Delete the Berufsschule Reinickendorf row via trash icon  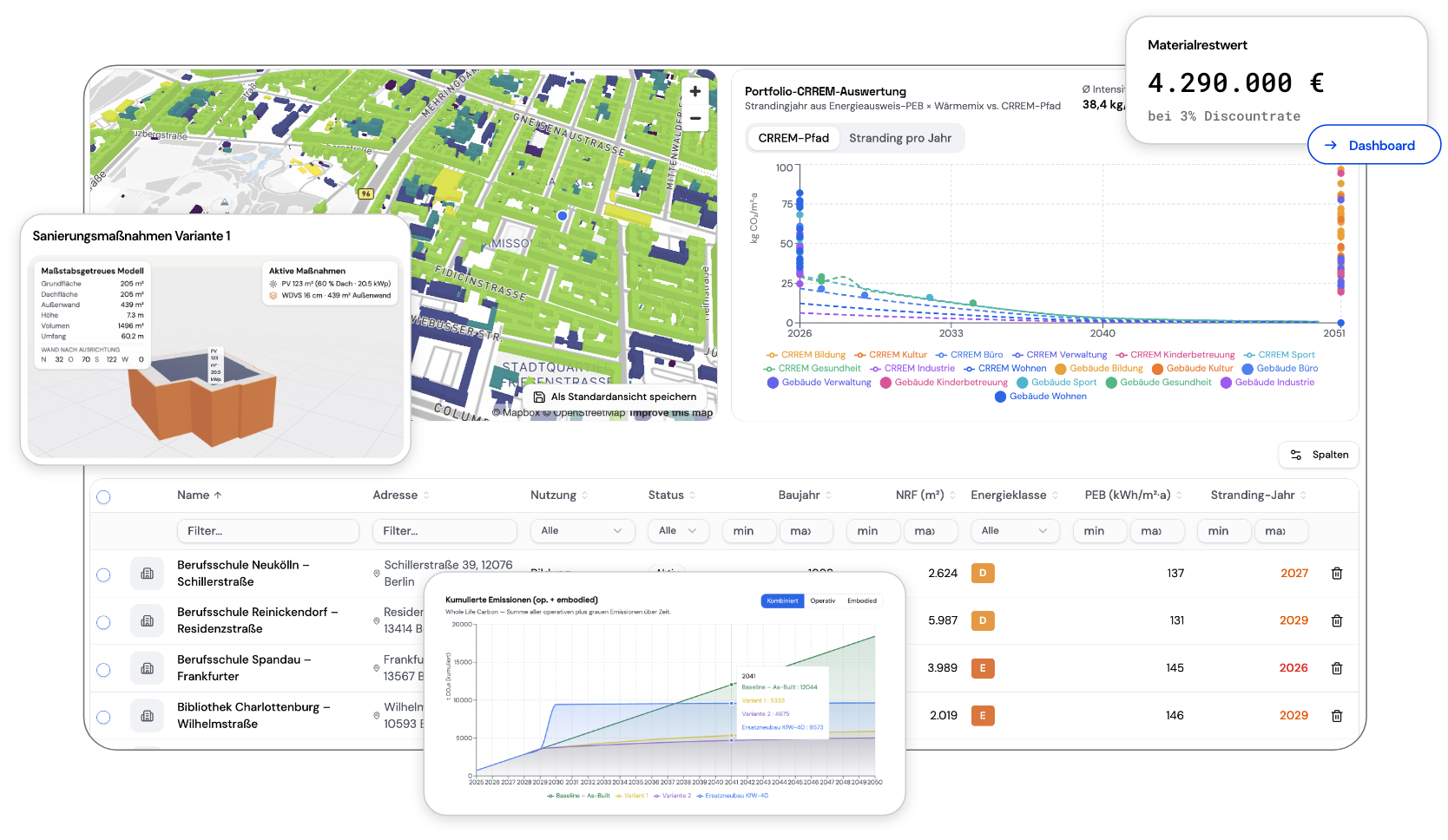pos(1337,621)
